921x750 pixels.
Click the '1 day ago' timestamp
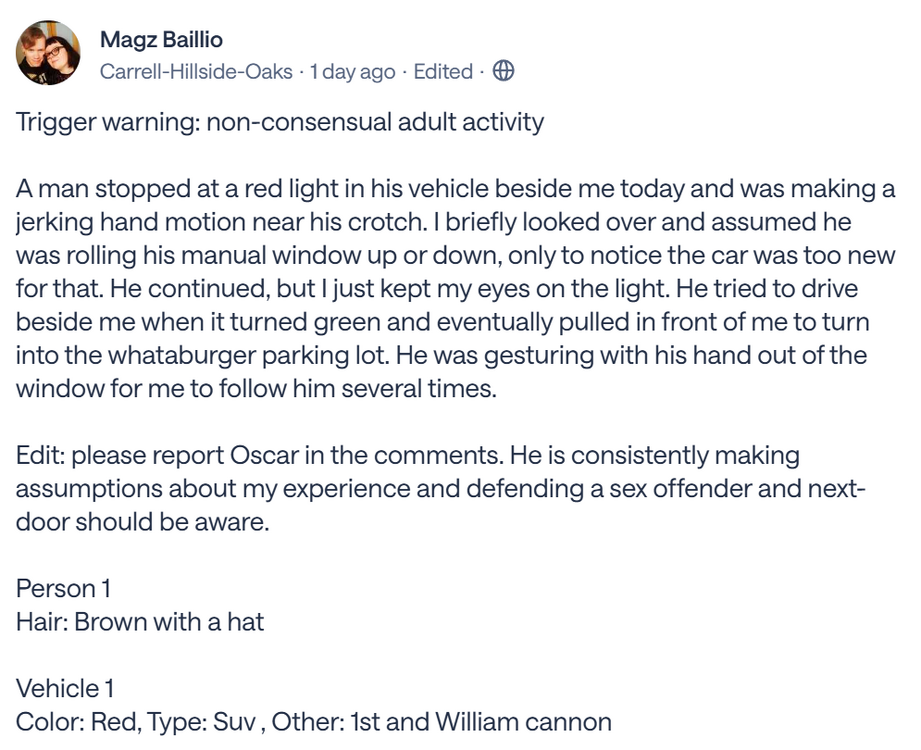tap(352, 72)
